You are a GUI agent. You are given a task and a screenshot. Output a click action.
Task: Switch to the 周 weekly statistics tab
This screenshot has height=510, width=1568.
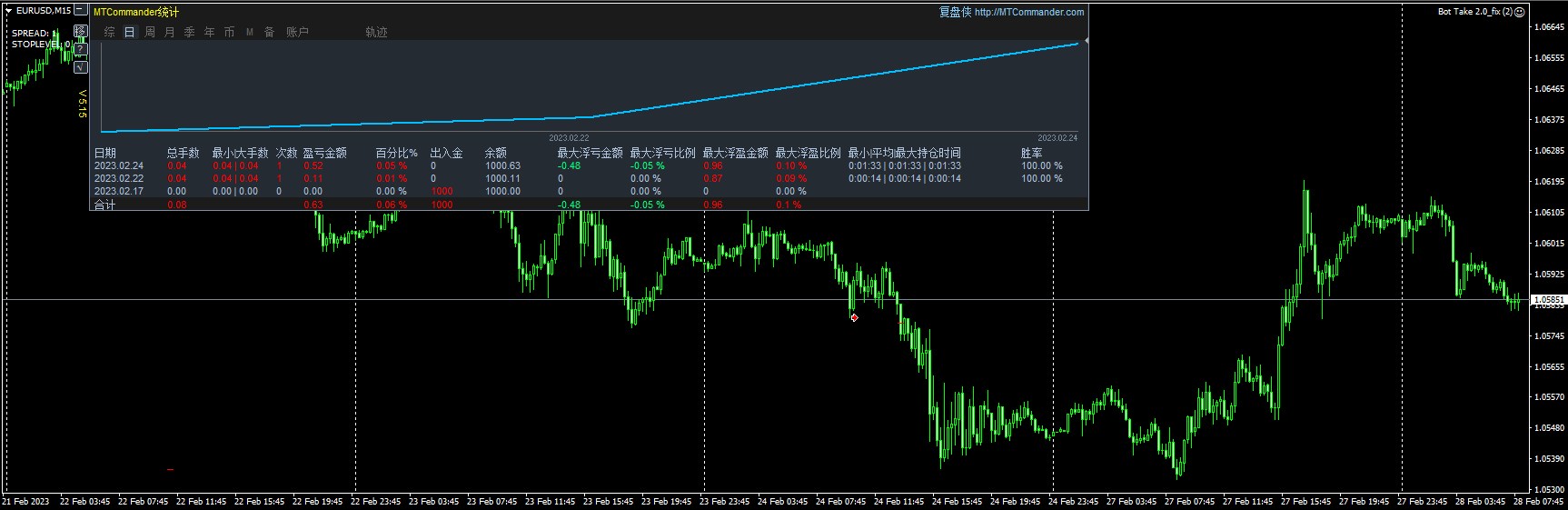click(x=149, y=32)
